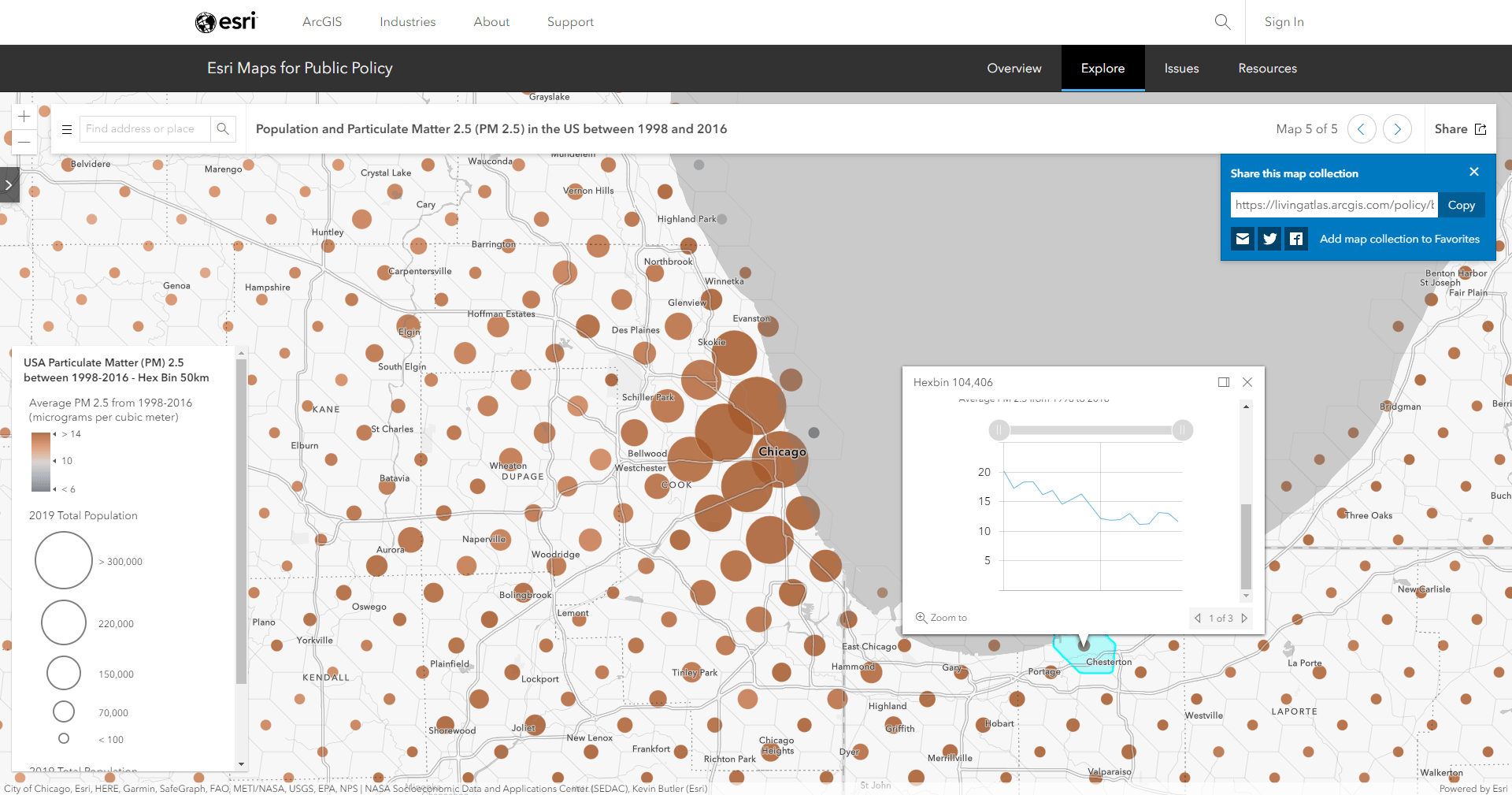This screenshot has width=1512, height=795.
Task: Click the 2019 Total Population legend heading
Action: (x=83, y=515)
